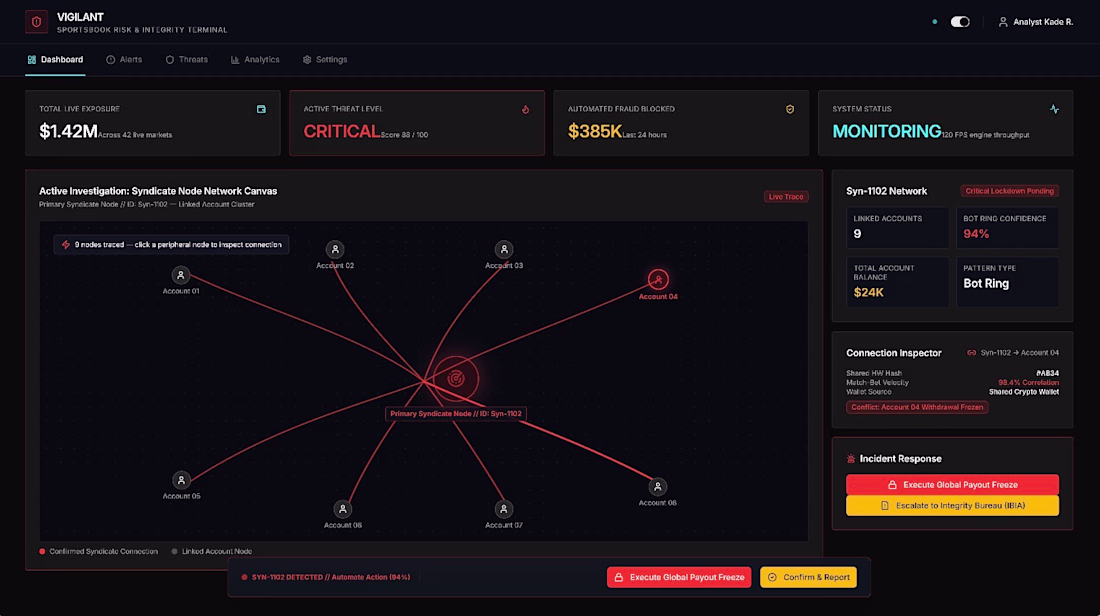Click the MONITORING system status text
The image size is (1100, 616).
(887, 131)
